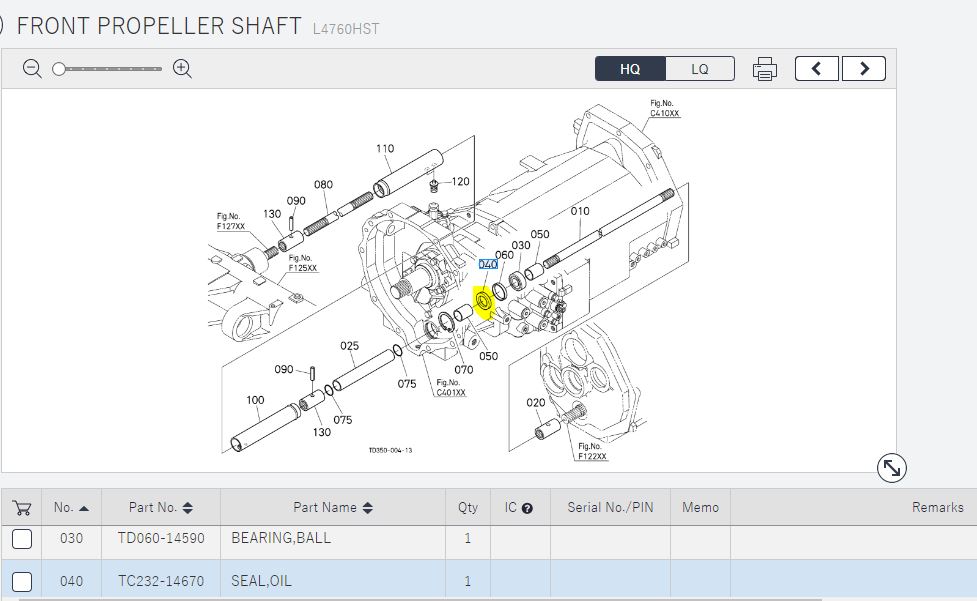
Task: Expand diagram with the resize arrows icon
Action: 891,467
